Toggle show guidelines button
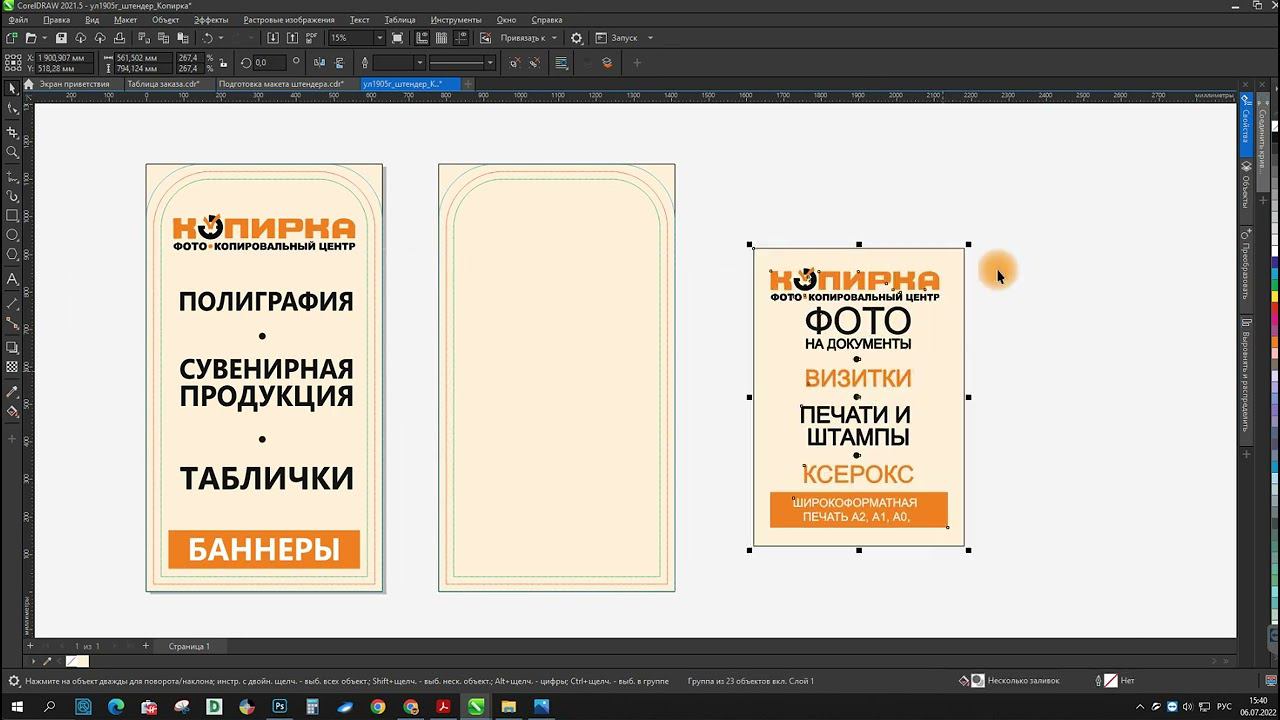The width and height of the screenshot is (1280, 720). click(461, 38)
